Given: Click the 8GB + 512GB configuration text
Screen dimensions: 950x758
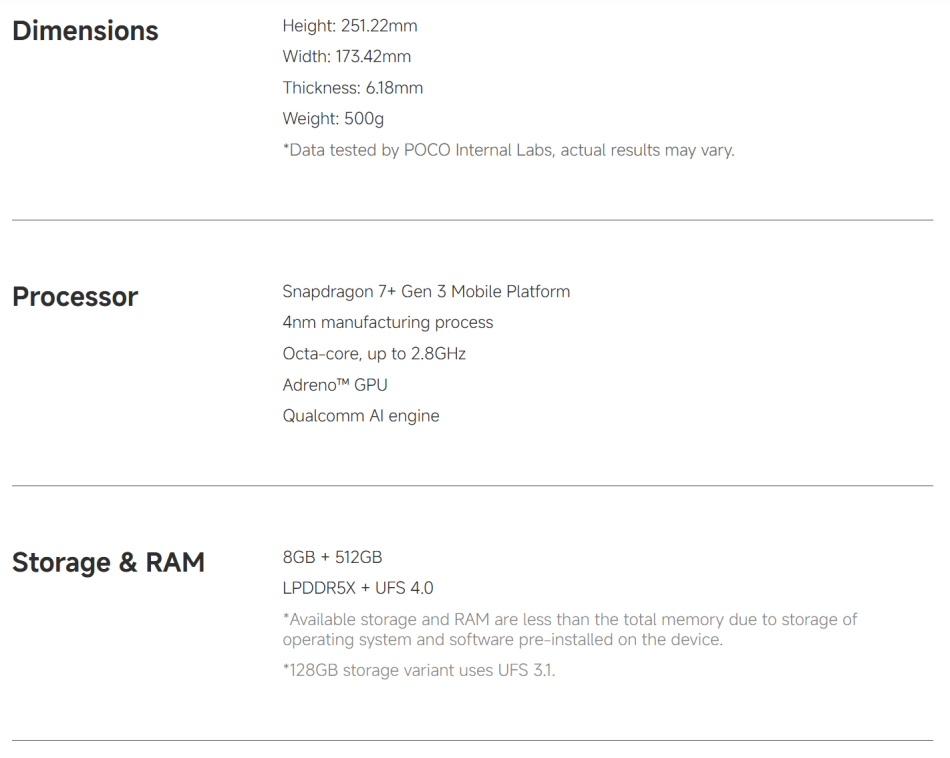Looking at the screenshot, I should pos(332,557).
